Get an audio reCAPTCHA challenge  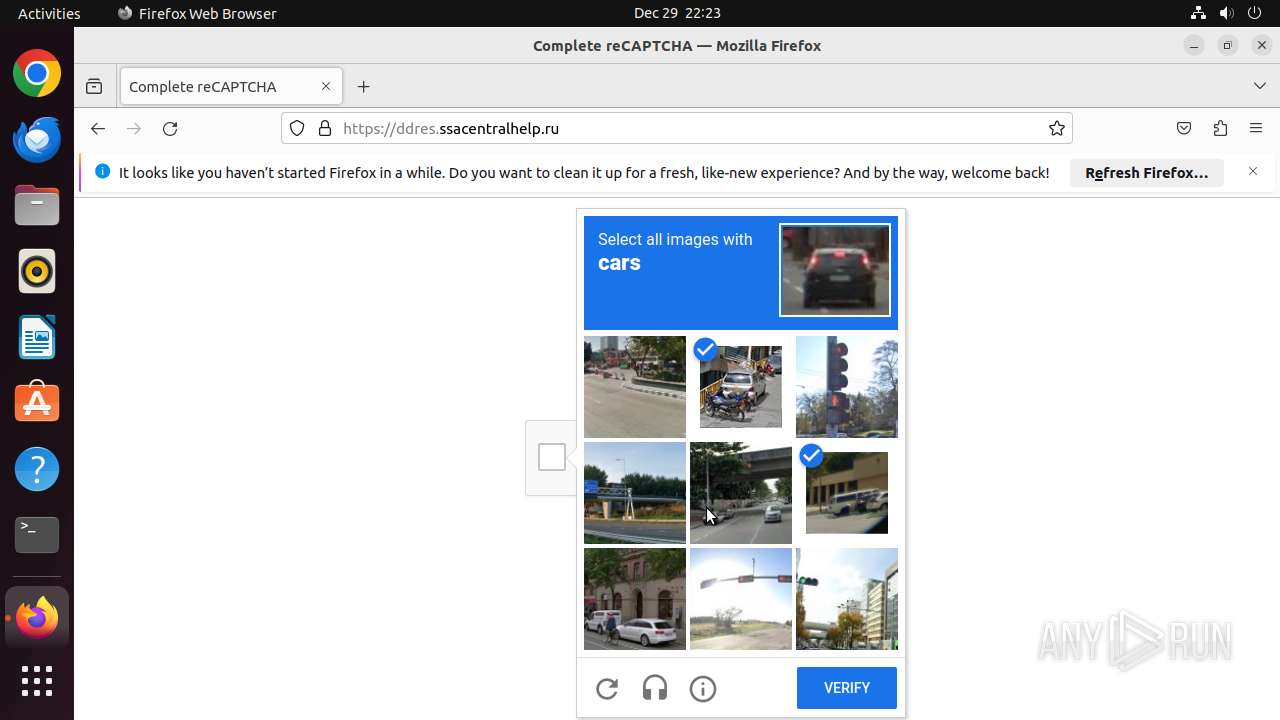click(655, 688)
